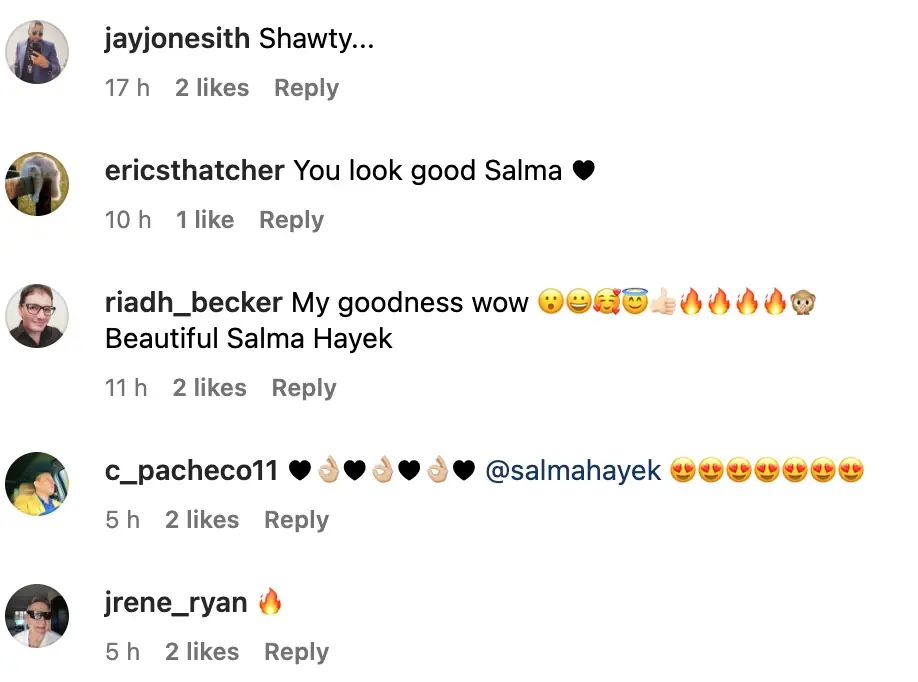Reply to c_pacheco11's comment

[x=296, y=520]
